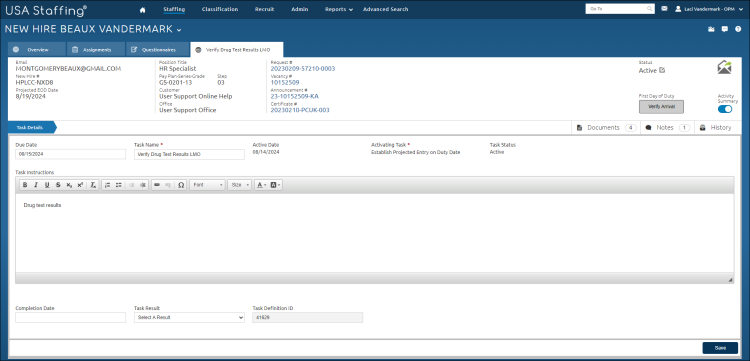The width and height of the screenshot is (750, 361).
Task: Apply Strikethrough formatting in editor toolbar
Action: coord(58,185)
